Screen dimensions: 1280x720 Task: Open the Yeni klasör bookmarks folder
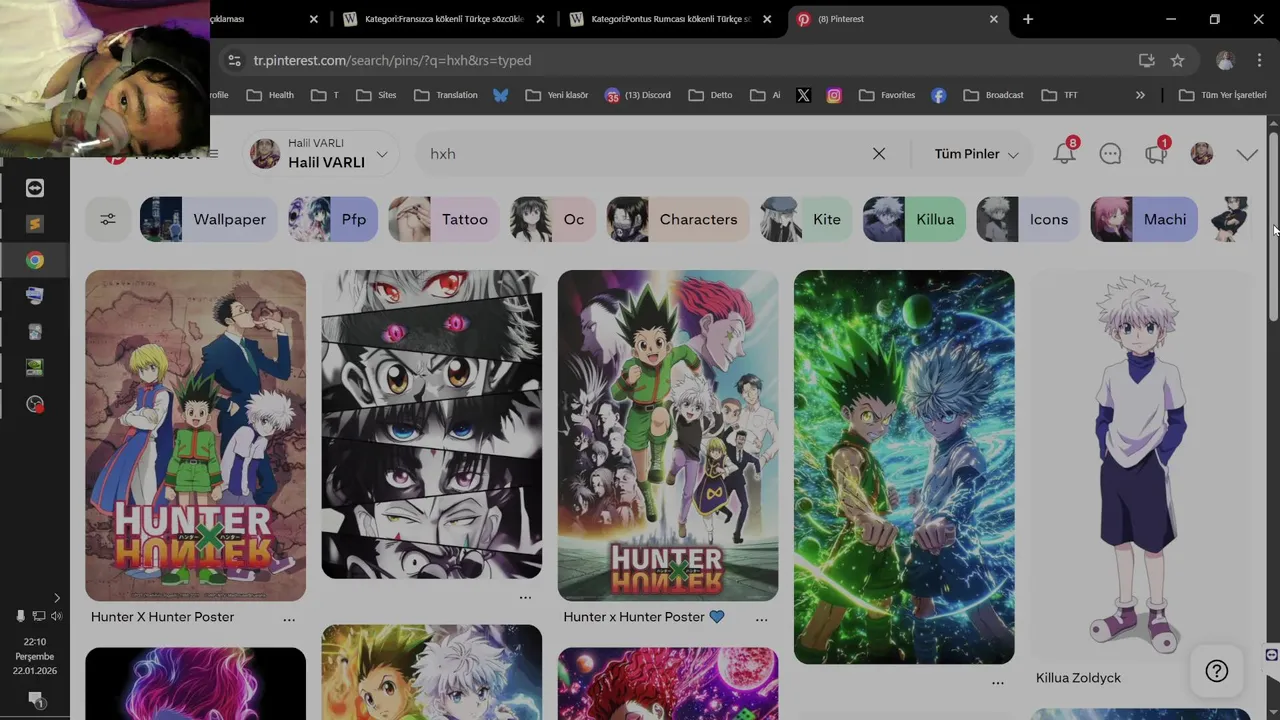point(557,95)
